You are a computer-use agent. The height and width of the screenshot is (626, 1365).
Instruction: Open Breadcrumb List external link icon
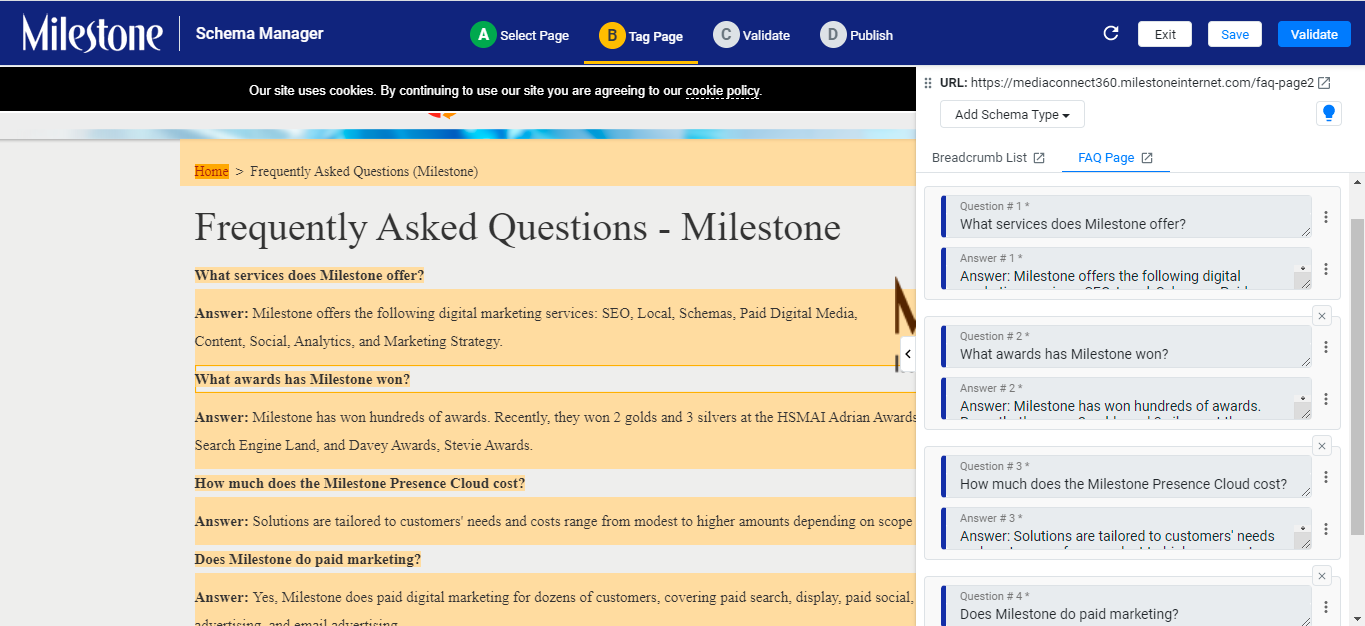click(x=1039, y=158)
